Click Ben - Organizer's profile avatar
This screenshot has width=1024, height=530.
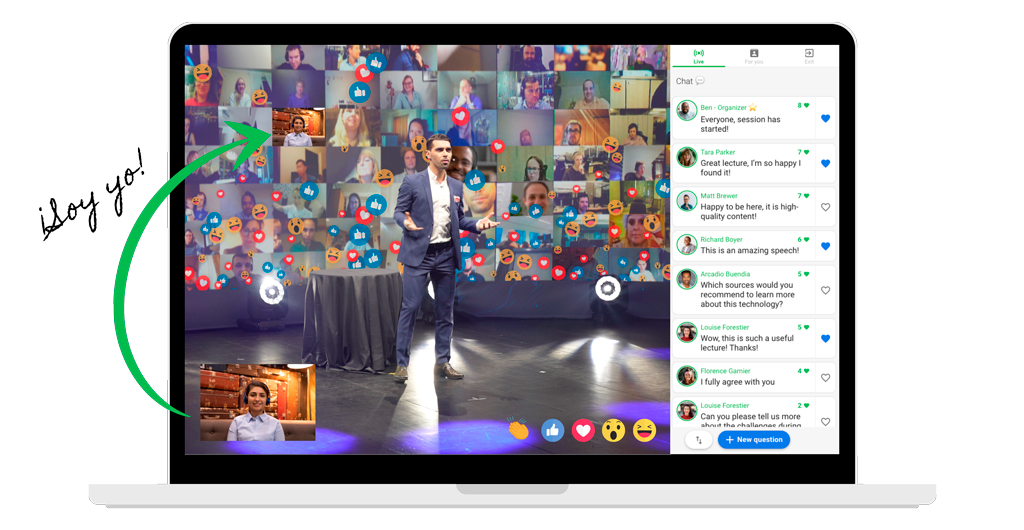[687, 110]
